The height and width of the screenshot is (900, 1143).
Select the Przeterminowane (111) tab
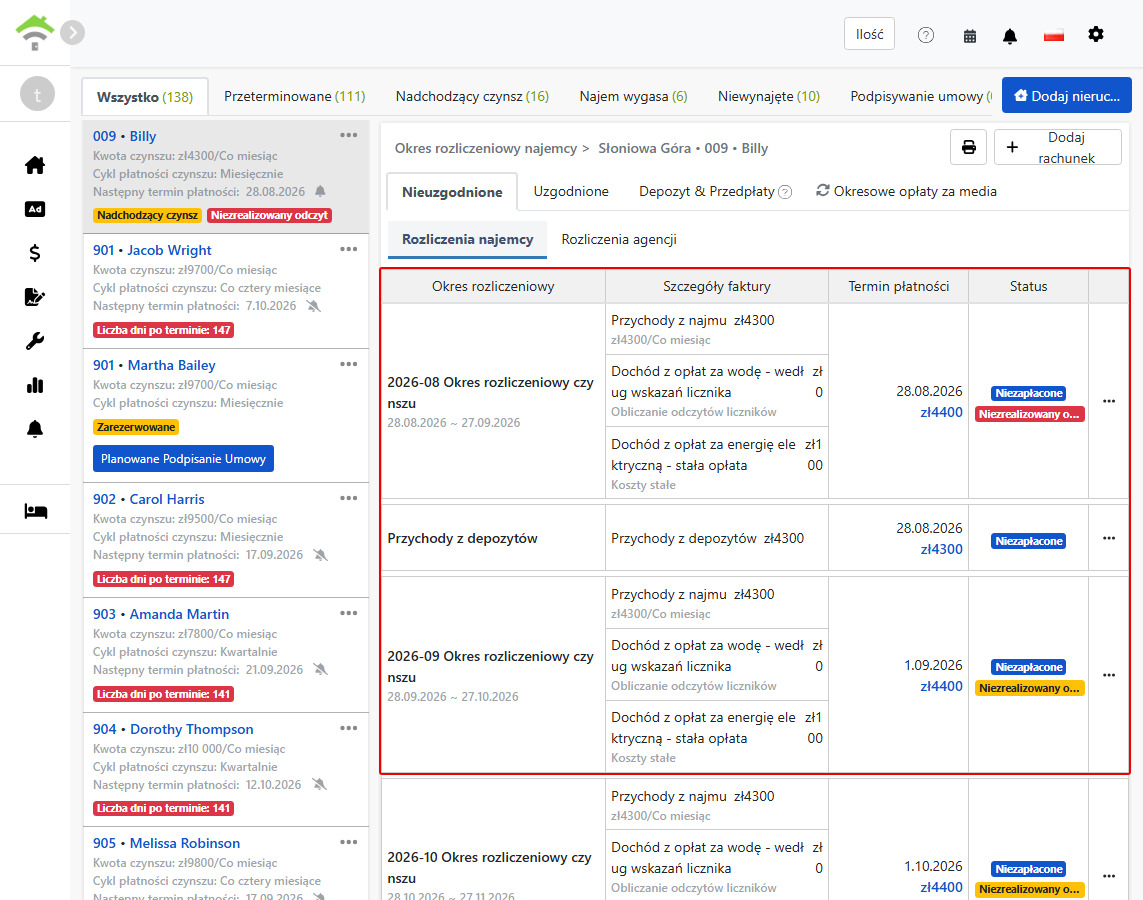(x=294, y=96)
